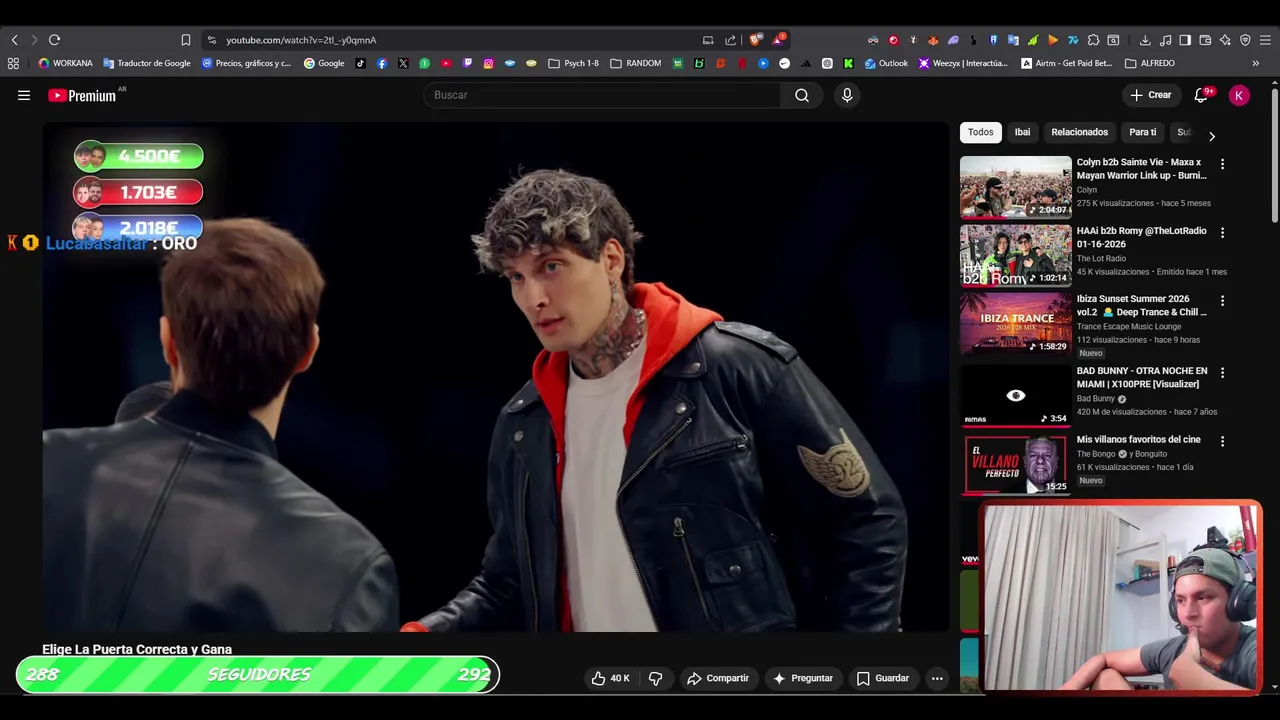Open site settings icon in address bar
This screenshot has height=720, width=1280.
click(x=211, y=40)
